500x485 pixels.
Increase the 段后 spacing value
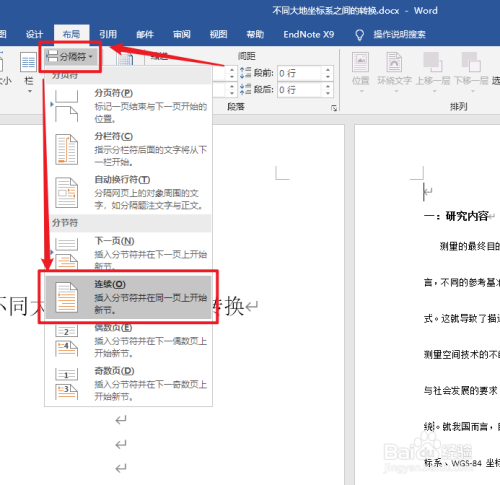coord(328,86)
